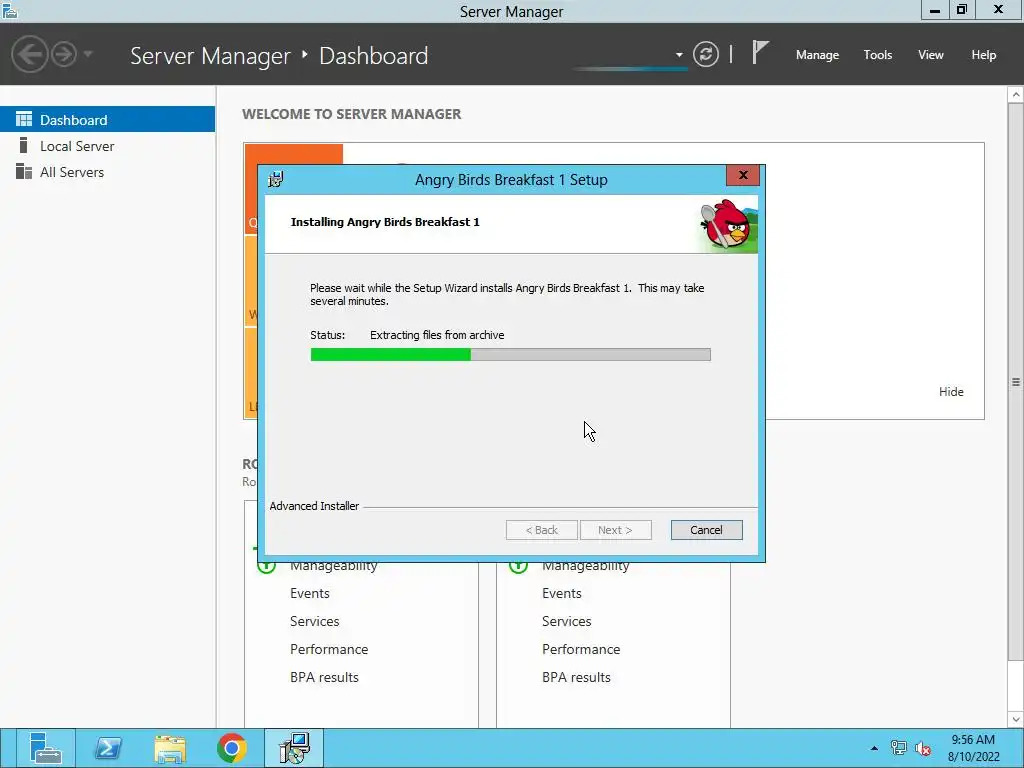This screenshot has width=1024, height=768.
Task: Open Performance in the left role tile
Action: click(x=328, y=649)
